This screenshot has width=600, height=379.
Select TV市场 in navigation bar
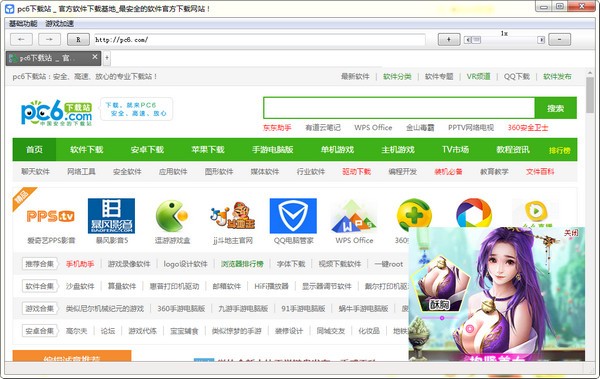click(x=455, y=149)
